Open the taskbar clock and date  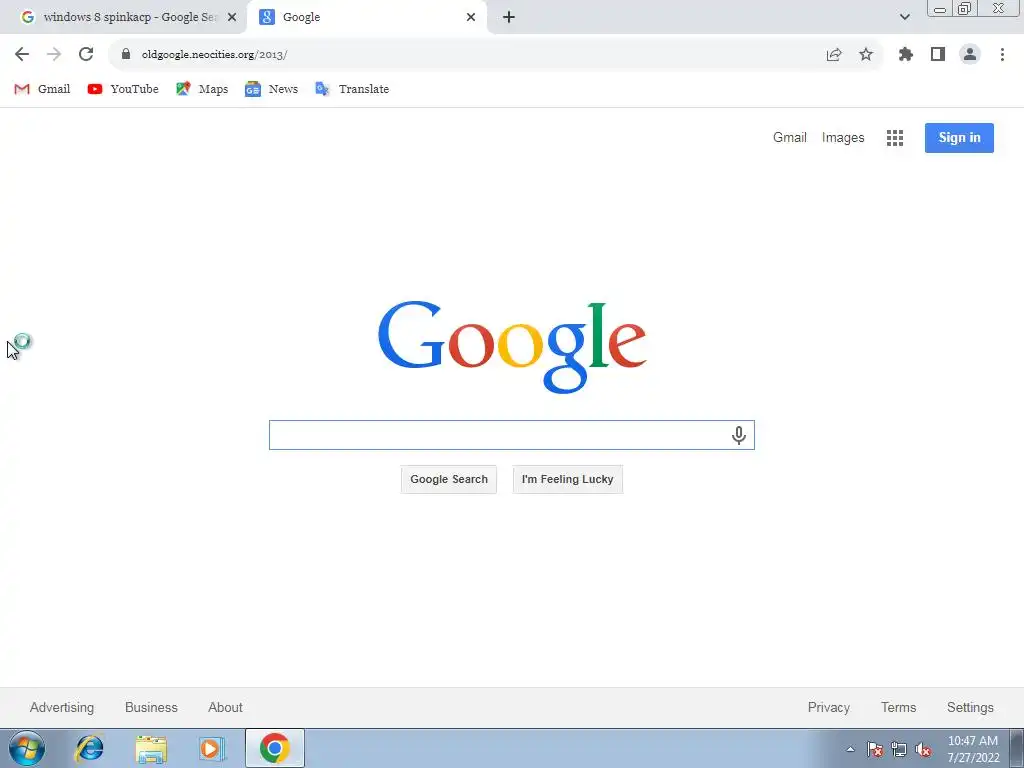pyautogui.click(x=973, y=749)
